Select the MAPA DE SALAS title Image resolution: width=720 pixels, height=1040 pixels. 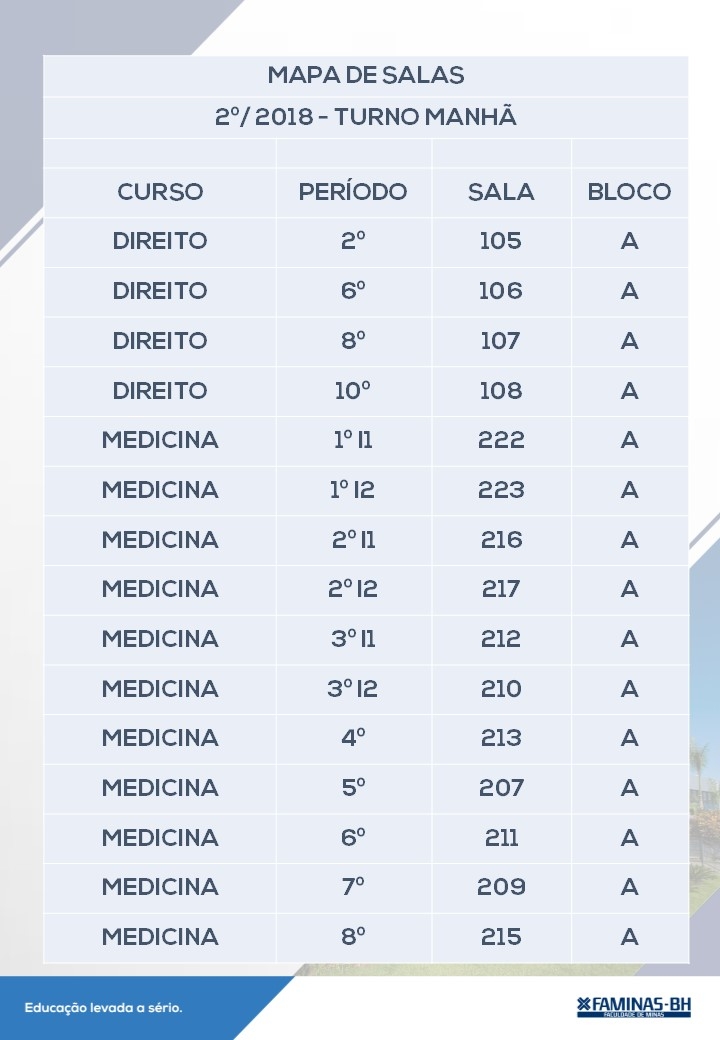coord(366,76)
